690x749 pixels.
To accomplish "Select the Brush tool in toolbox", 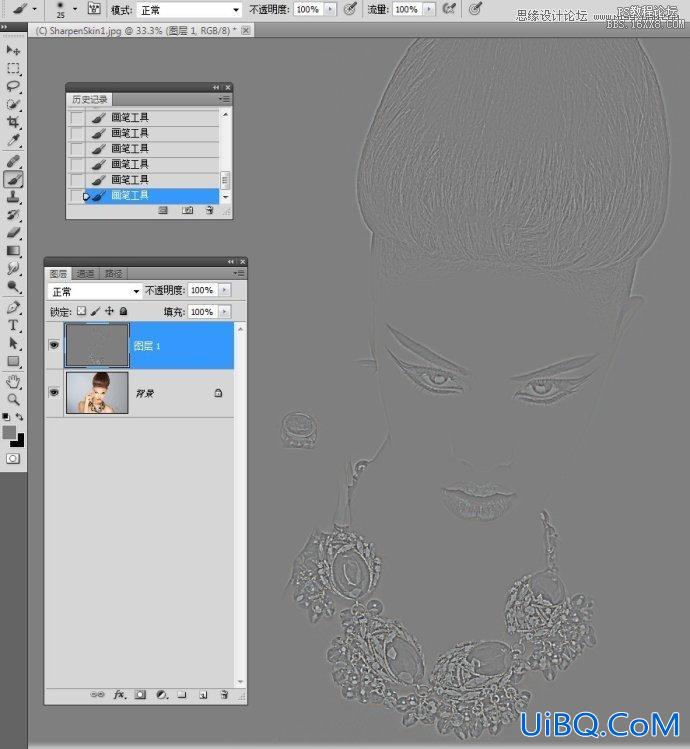I will [x=13, y=180].
